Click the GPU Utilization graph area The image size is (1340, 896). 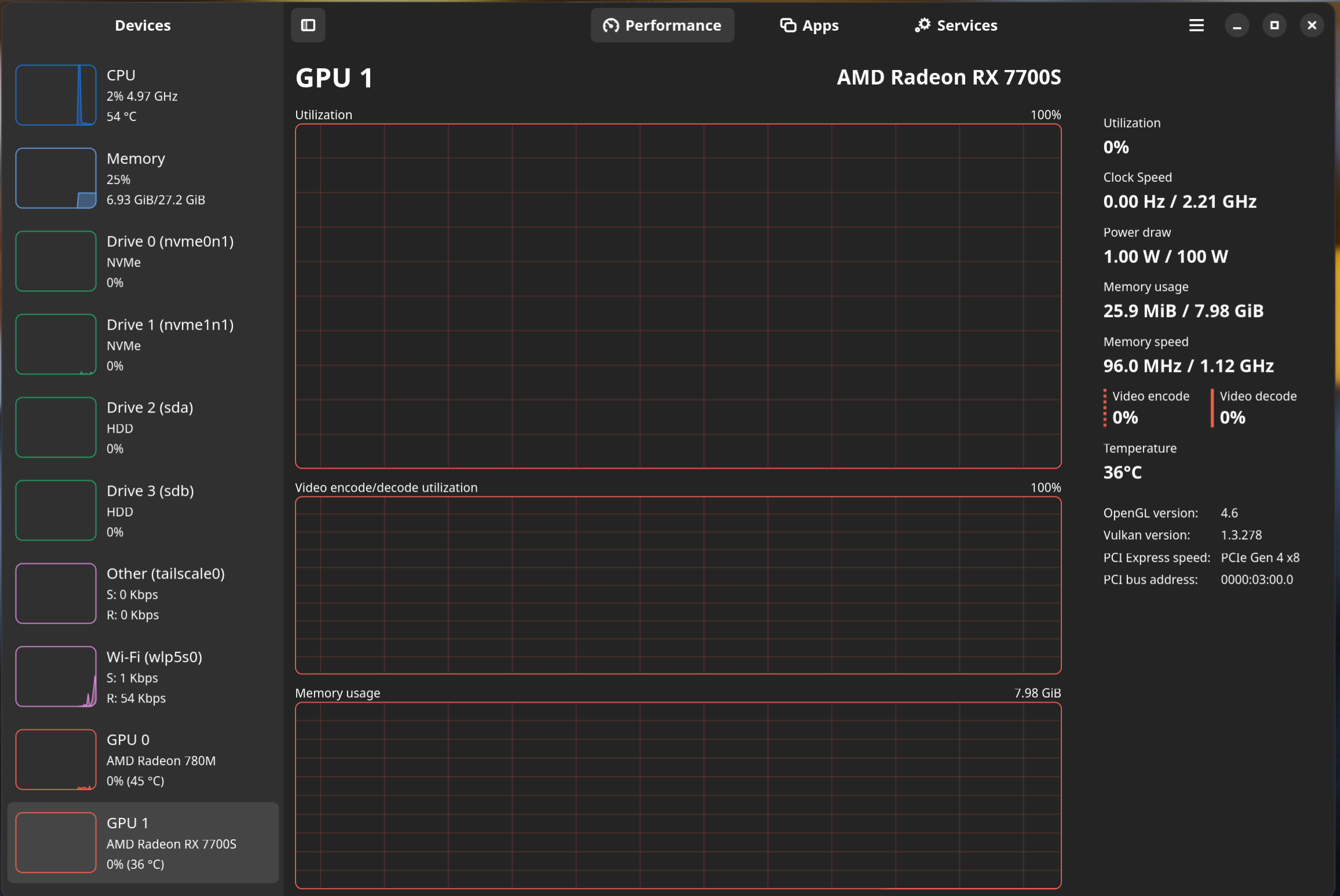[x=678, y=296]
